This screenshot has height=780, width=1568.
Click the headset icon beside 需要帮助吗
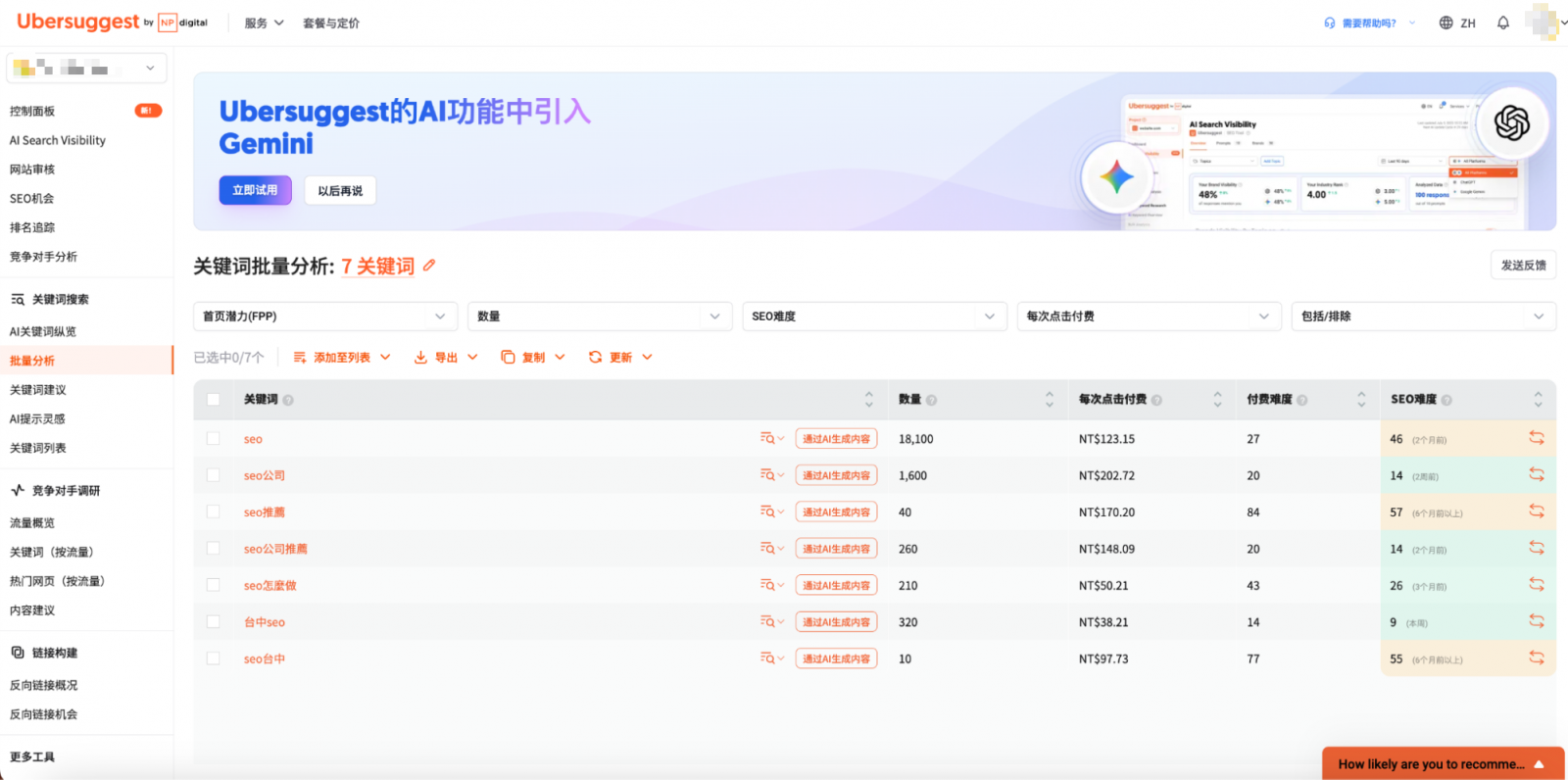[1330, 23]
